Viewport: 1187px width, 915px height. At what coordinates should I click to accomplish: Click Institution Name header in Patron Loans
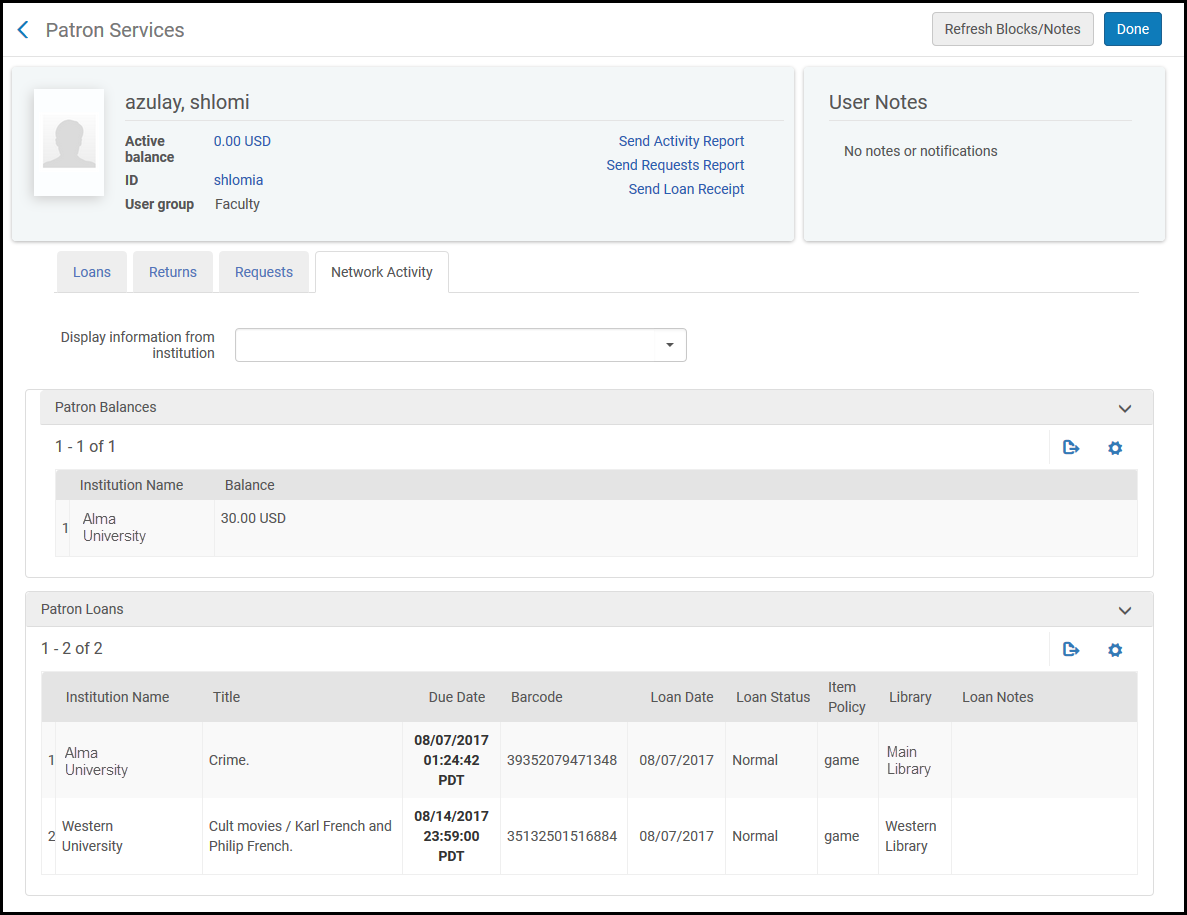tap(117, 697)
